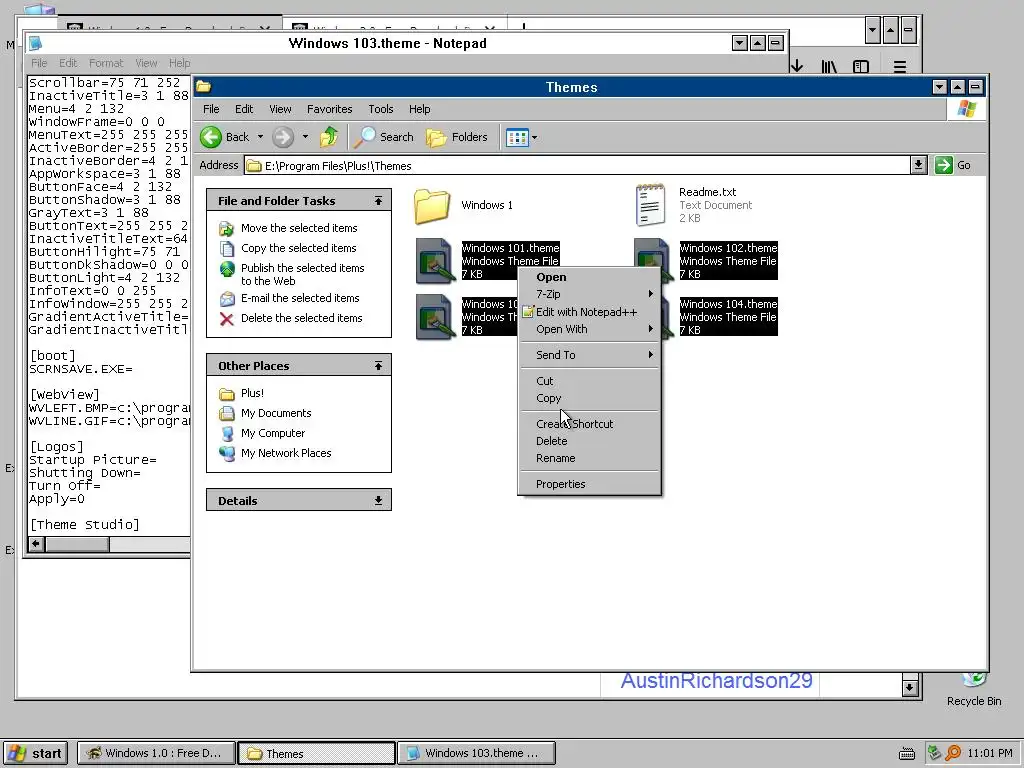Viewport: 1024px width, 768px height.
Task: Click E-mail the selected items envelope icon
Action: point(227,299)
